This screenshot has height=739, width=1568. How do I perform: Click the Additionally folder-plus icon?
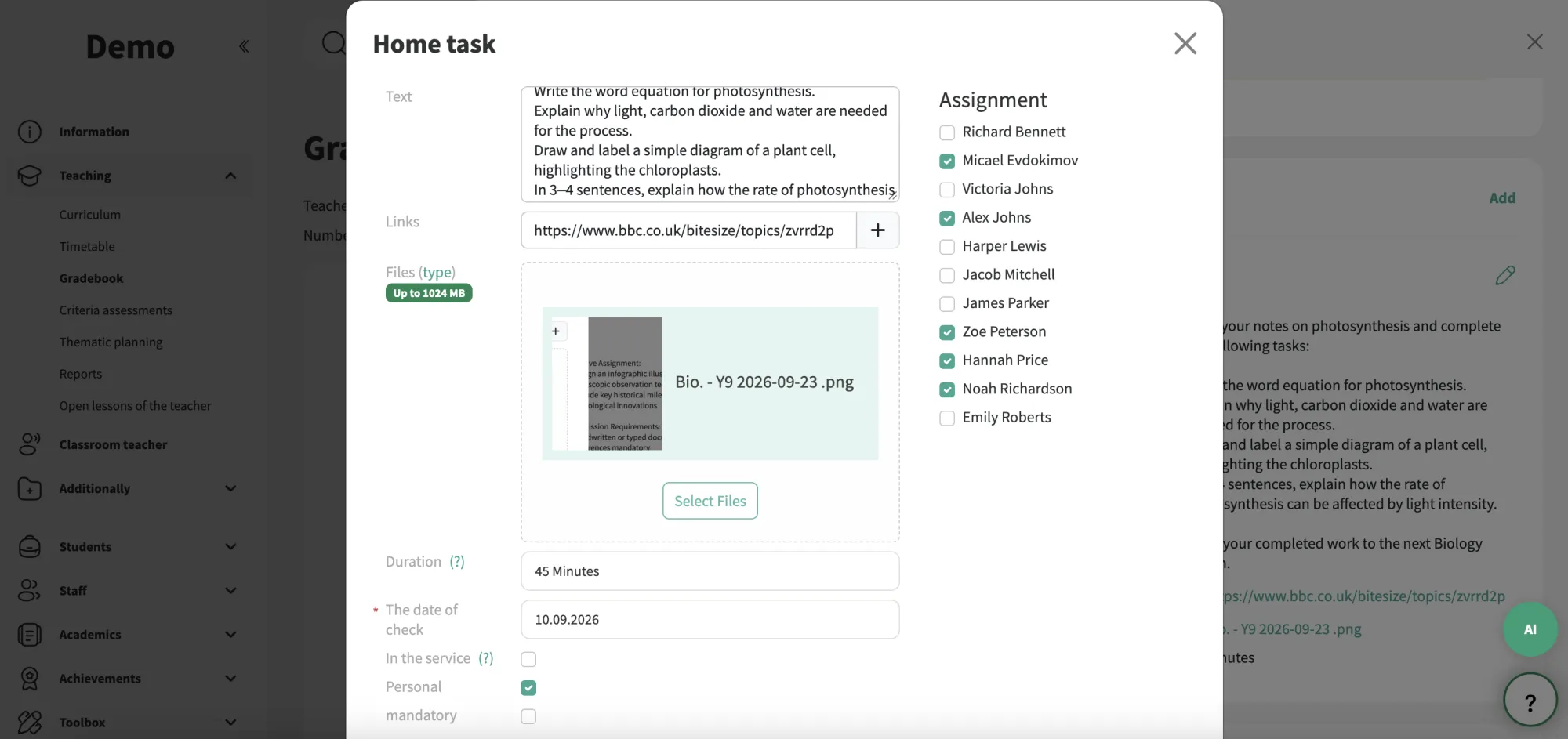(x=30, y=488)
